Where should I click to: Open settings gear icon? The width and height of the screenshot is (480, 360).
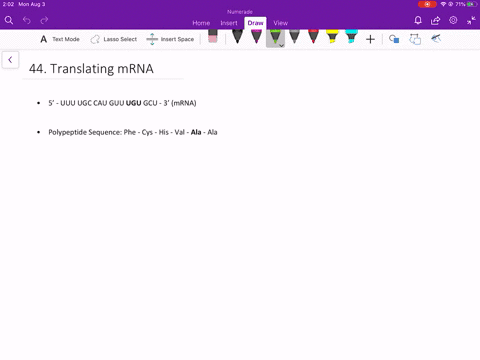click(453, 20)
